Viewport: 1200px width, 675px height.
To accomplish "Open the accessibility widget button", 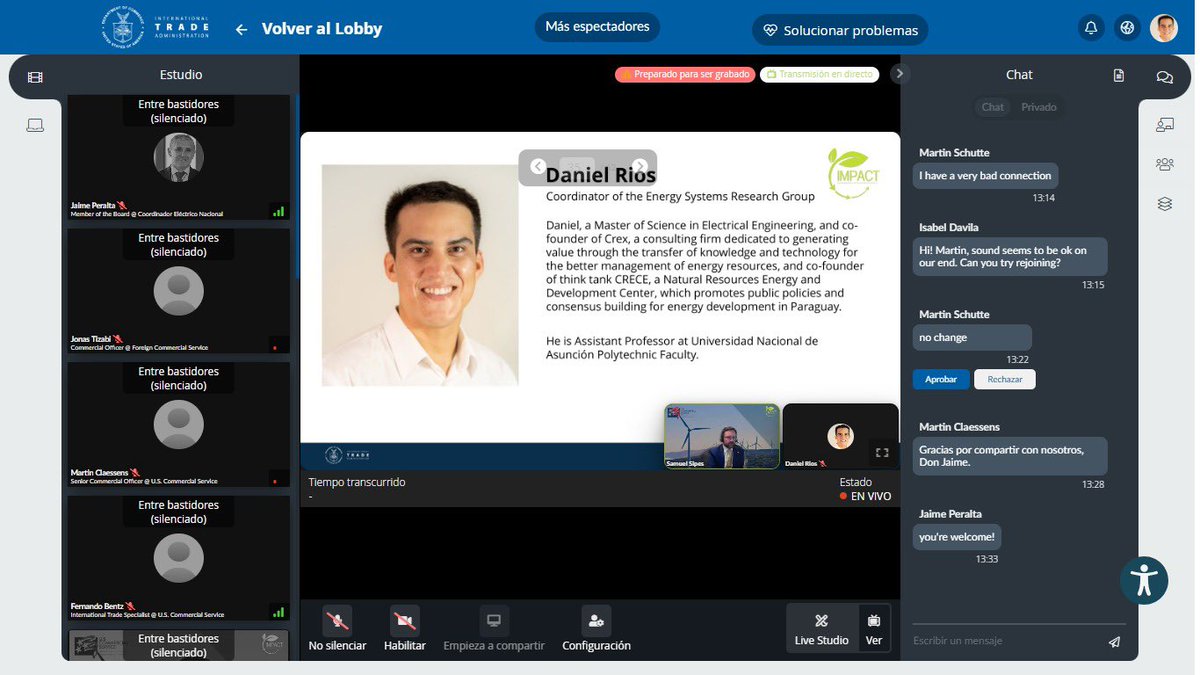I will coord(1144,580).
